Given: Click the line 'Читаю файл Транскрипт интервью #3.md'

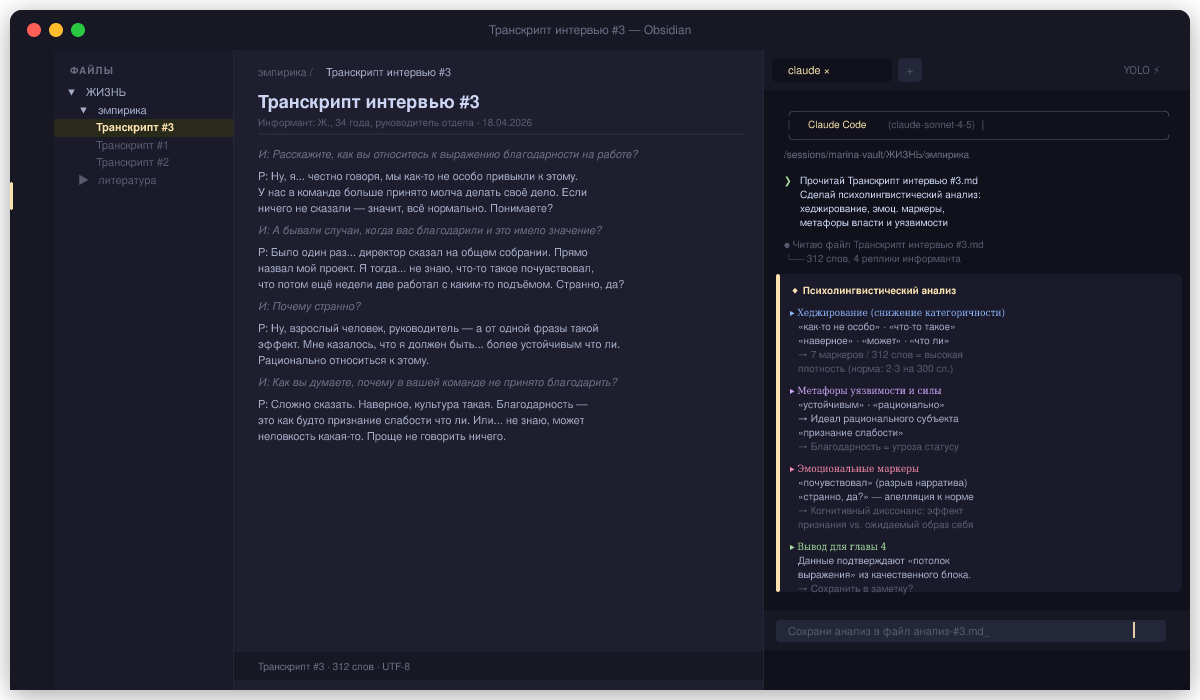Looking at the screenshot, I should click(x=884, y=244).
